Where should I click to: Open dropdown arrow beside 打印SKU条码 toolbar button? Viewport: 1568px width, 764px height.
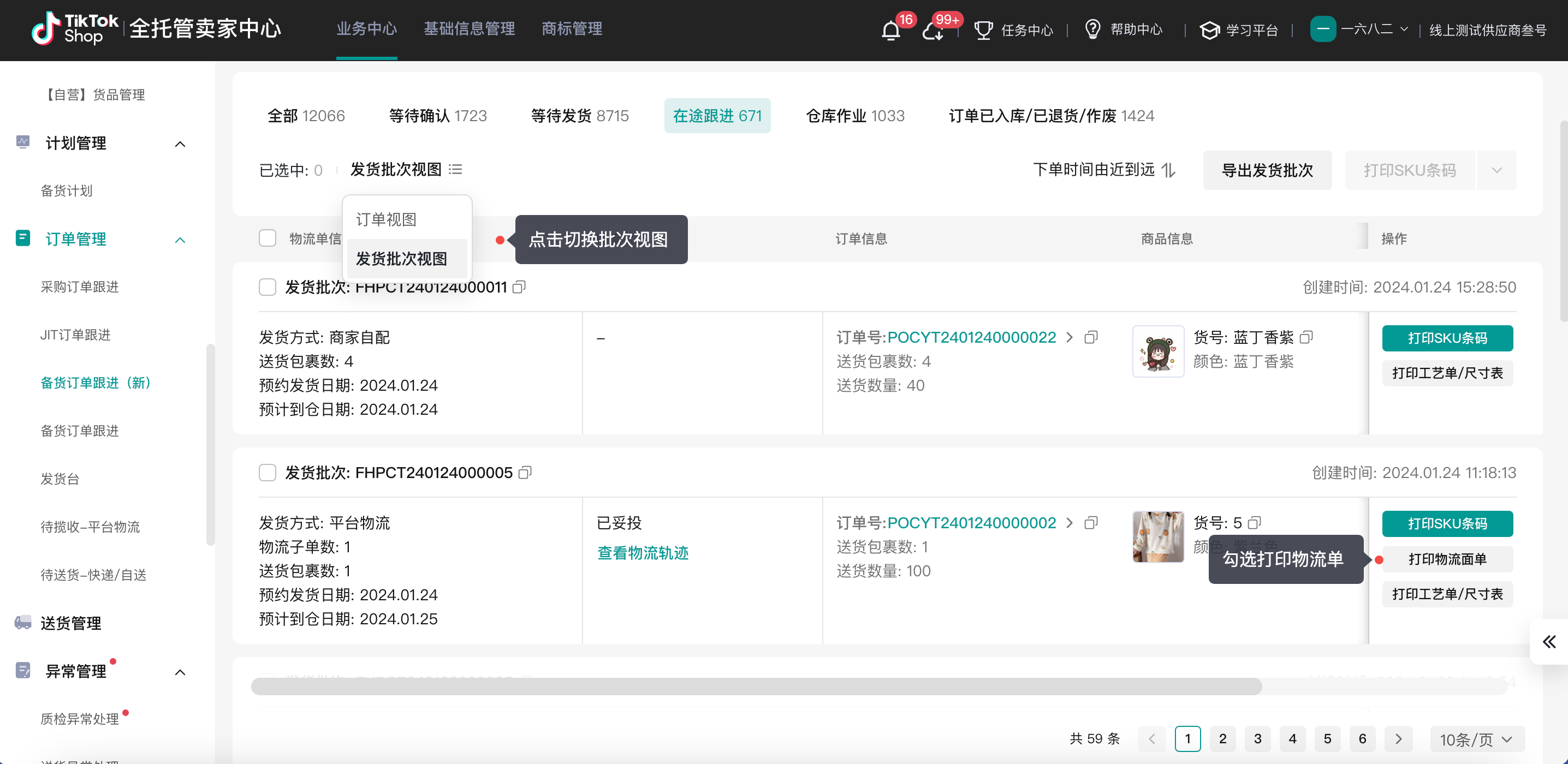[x=1497, y=170]
